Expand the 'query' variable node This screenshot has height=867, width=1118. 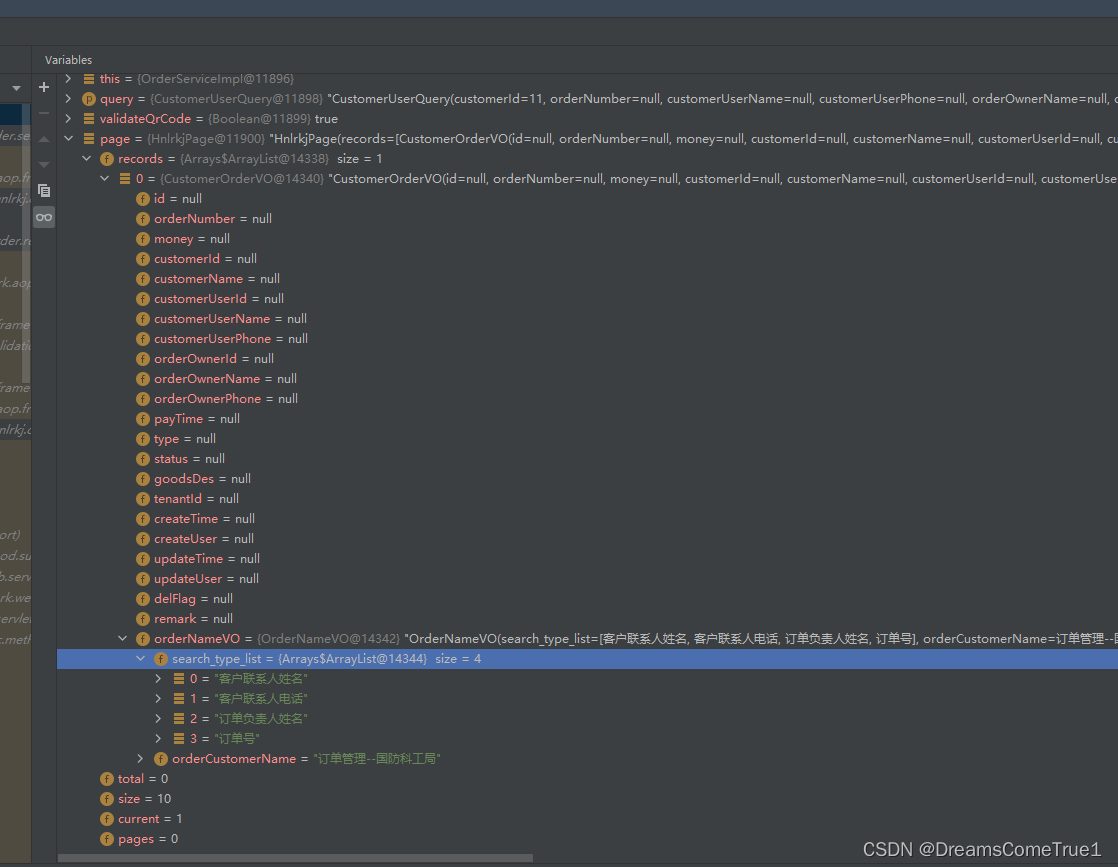68,98
